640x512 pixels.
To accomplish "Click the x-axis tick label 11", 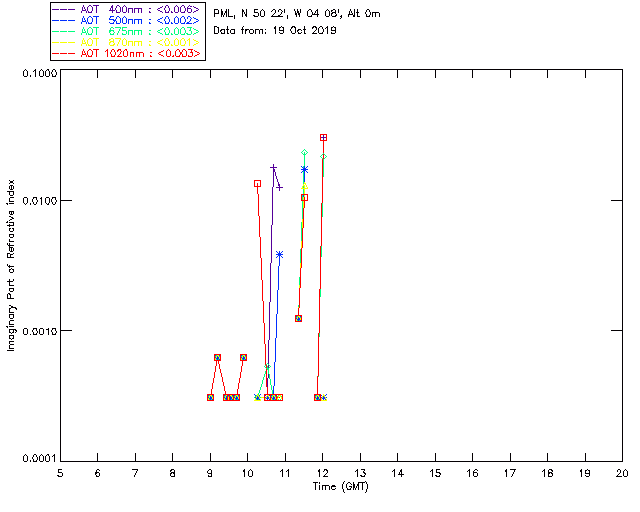I will (284, 473).
